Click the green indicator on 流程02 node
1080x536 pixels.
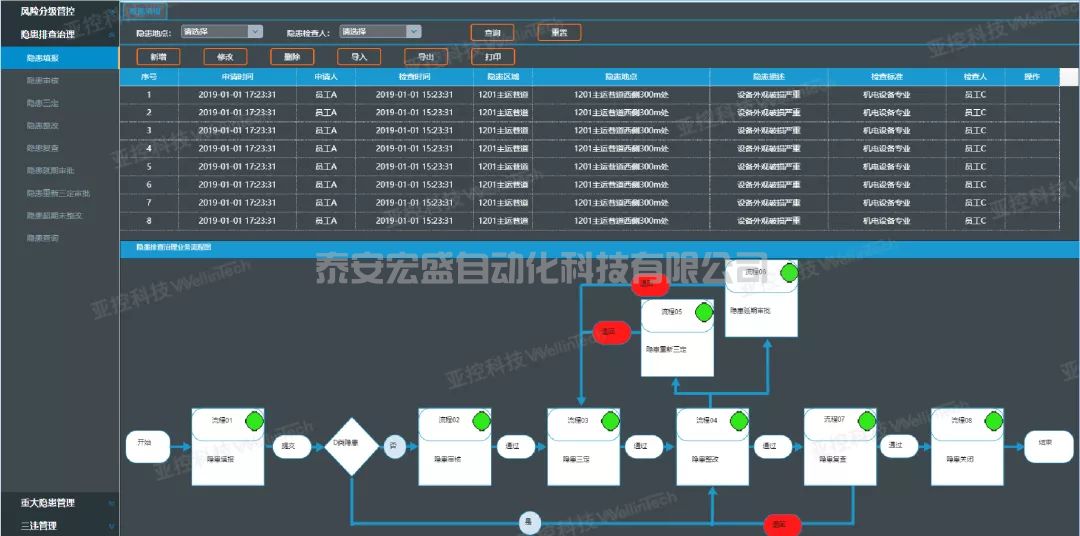coord(478,421)
